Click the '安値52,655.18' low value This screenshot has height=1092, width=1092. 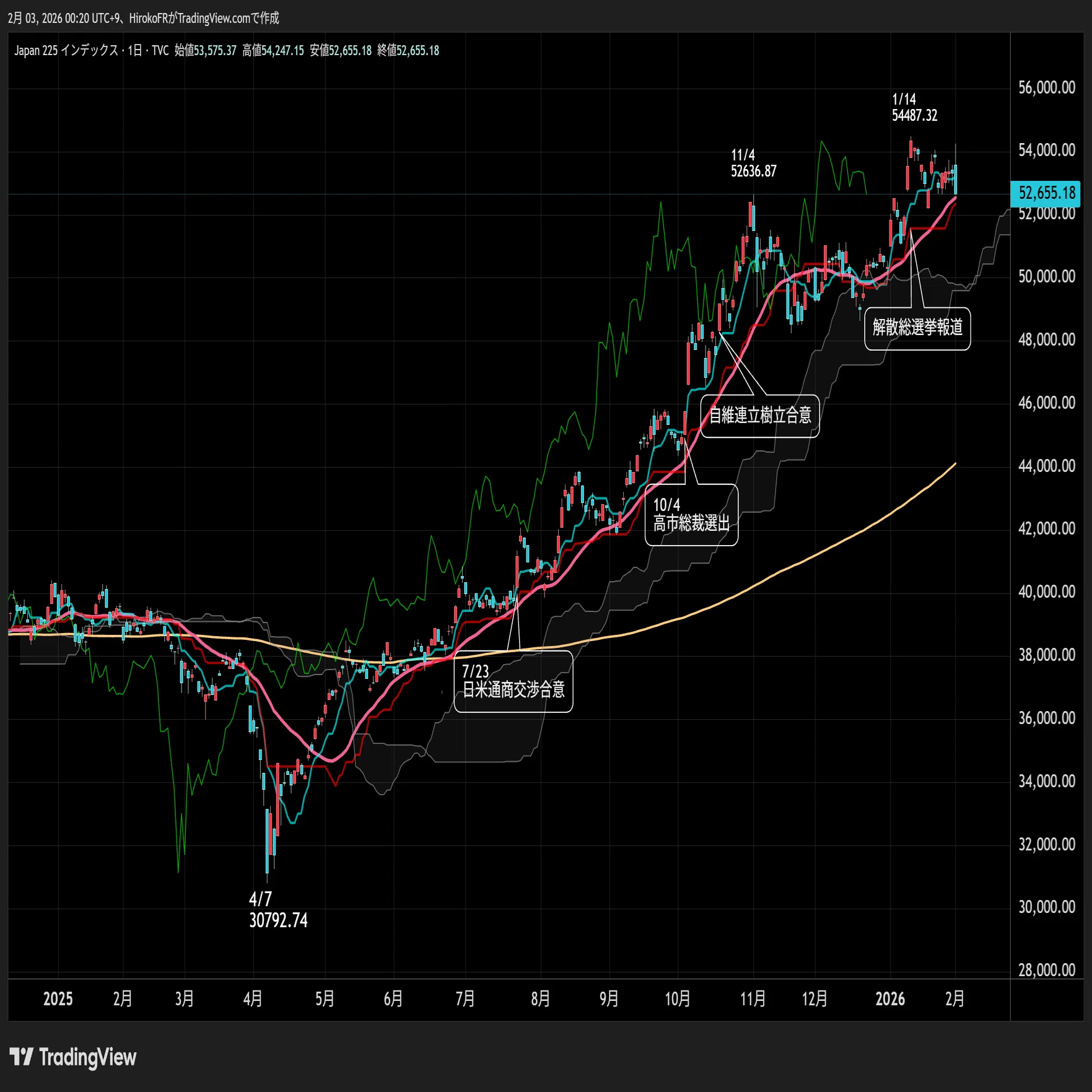(x=341, y=51)
